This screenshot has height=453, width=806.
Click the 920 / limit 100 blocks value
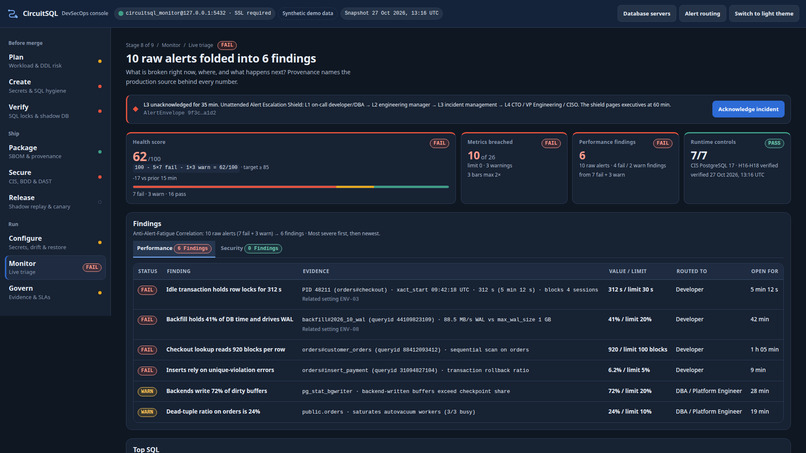pyautogui.click(x=637, y=350)
